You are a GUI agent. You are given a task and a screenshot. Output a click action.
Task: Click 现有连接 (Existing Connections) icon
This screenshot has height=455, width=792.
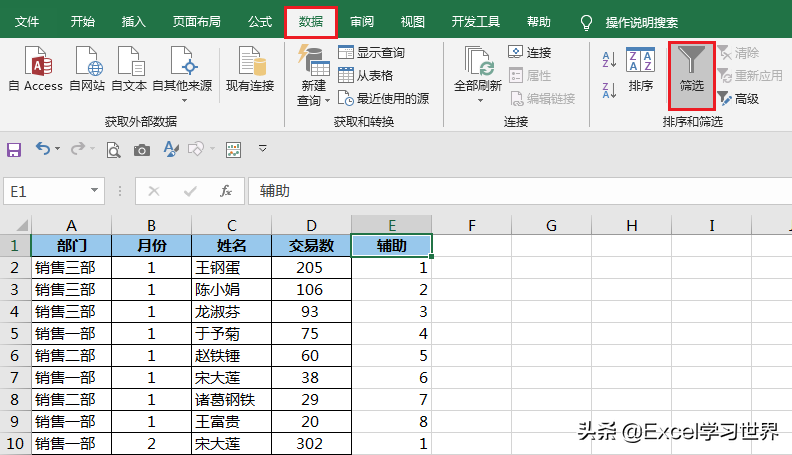[250, 69]
